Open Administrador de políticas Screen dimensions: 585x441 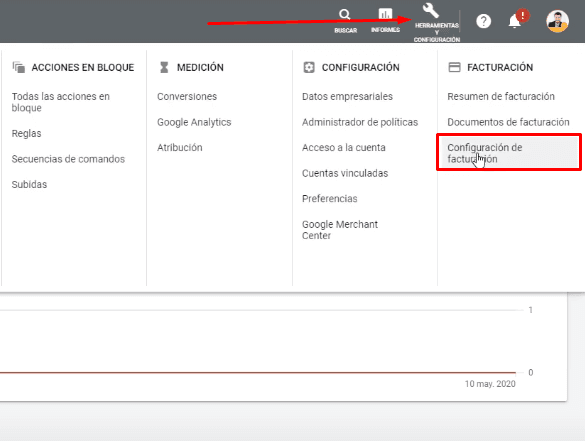(360, 122)
